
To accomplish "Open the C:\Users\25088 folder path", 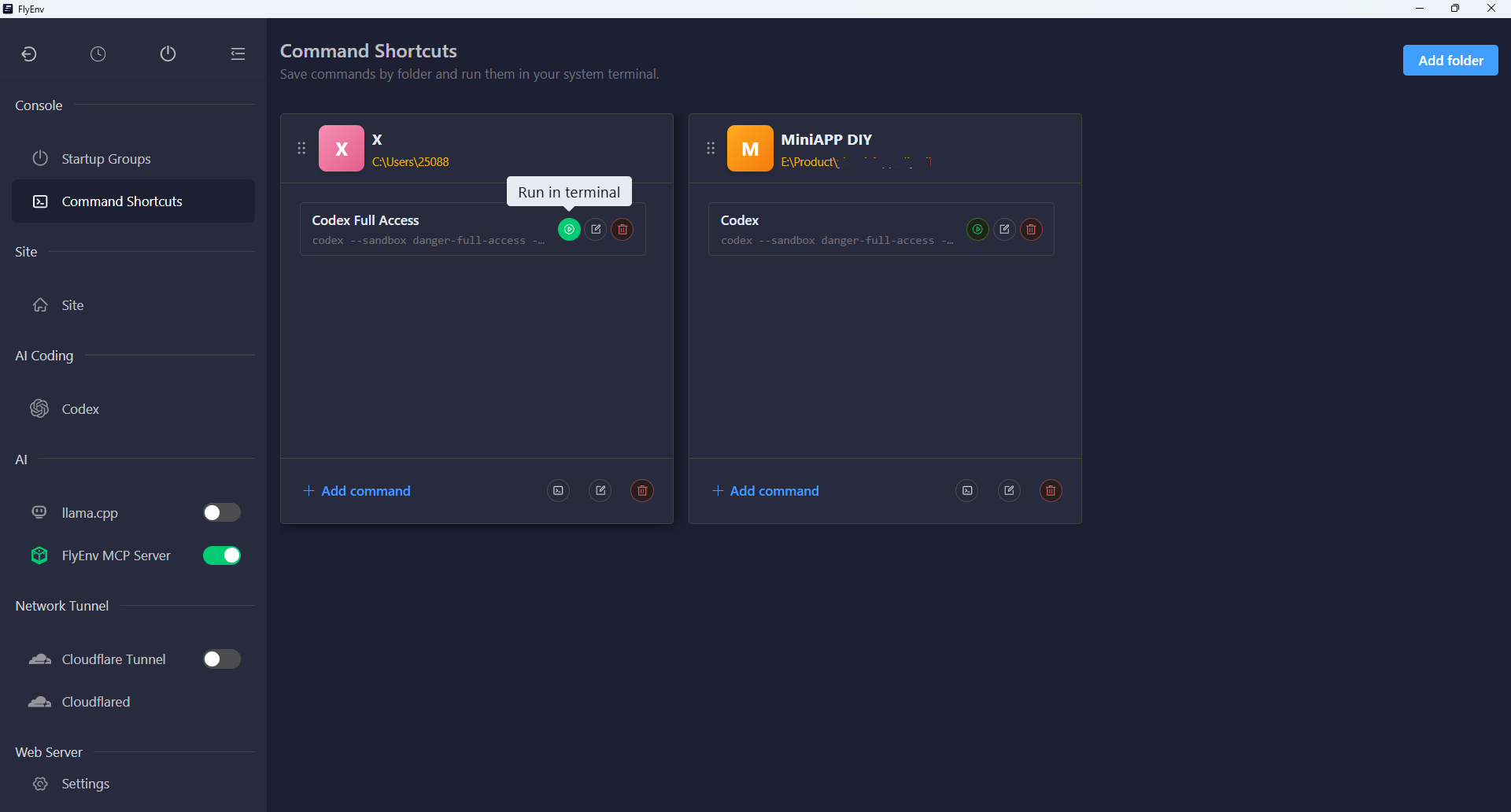I will tap(410, 162).
